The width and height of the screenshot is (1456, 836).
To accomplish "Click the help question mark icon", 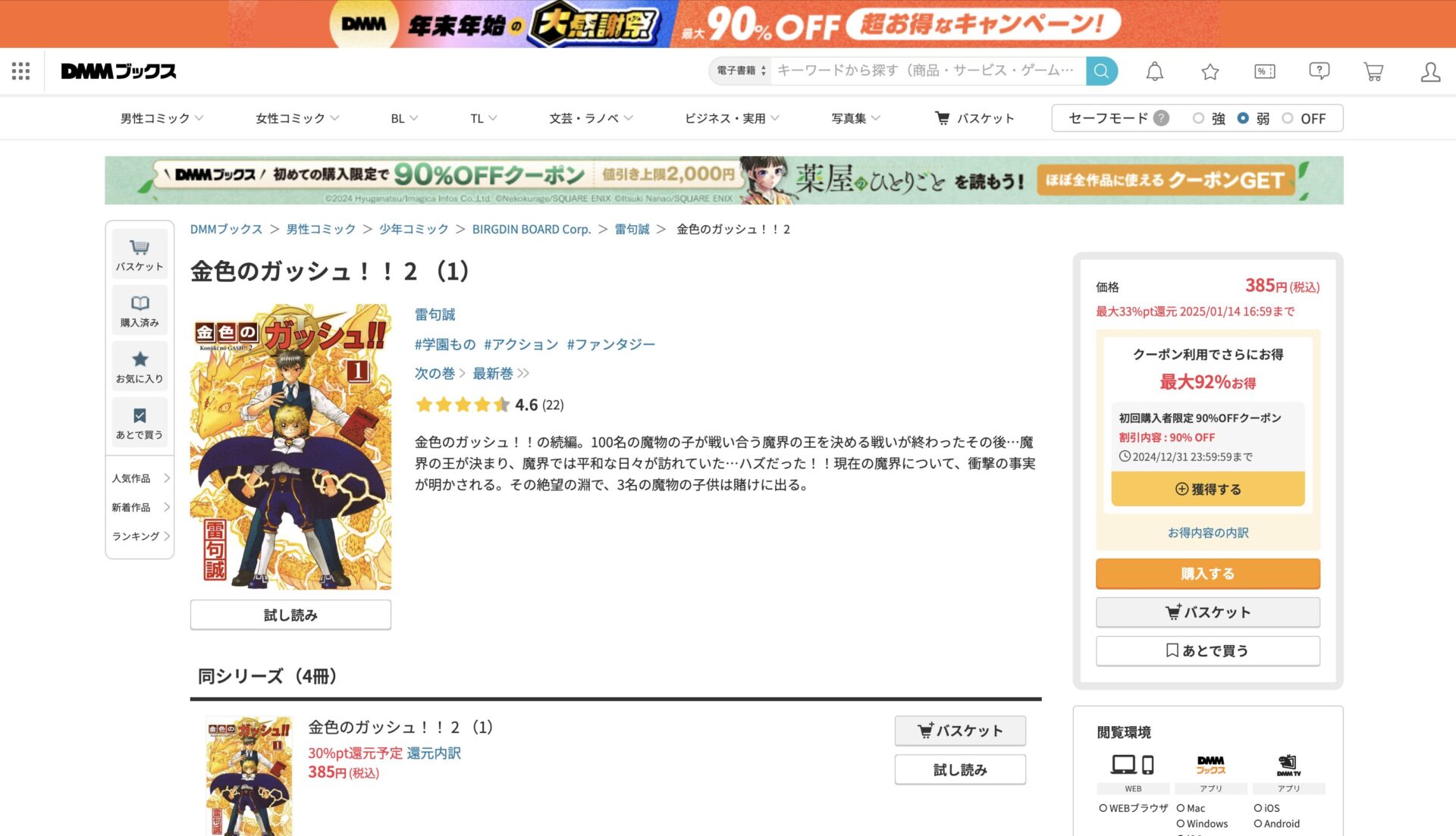I will (x=1319, y=71).
